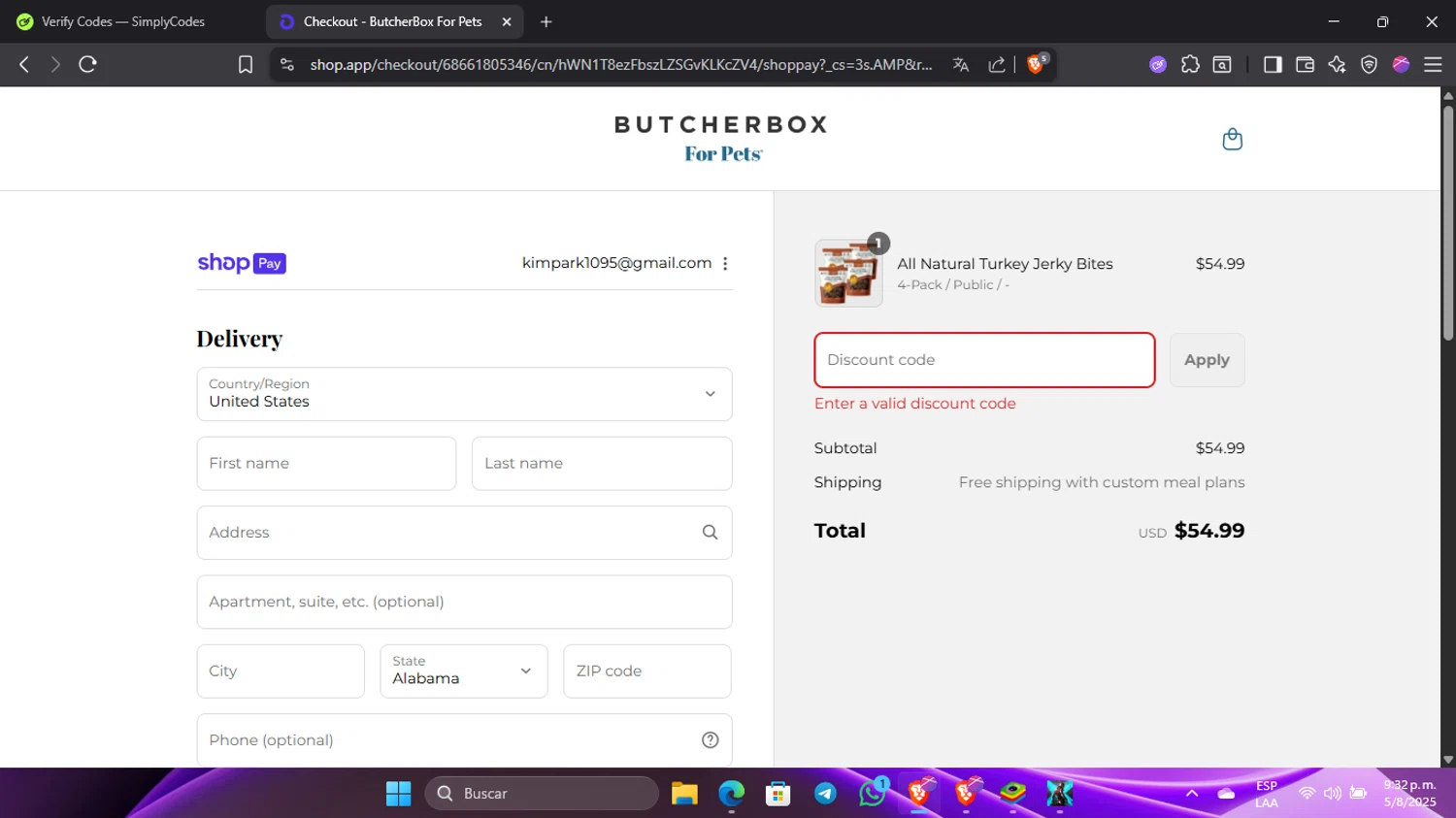Close the Checkout - ButcherBox tab
This screenshot has height=818, width=1456.
coord(507,21)
